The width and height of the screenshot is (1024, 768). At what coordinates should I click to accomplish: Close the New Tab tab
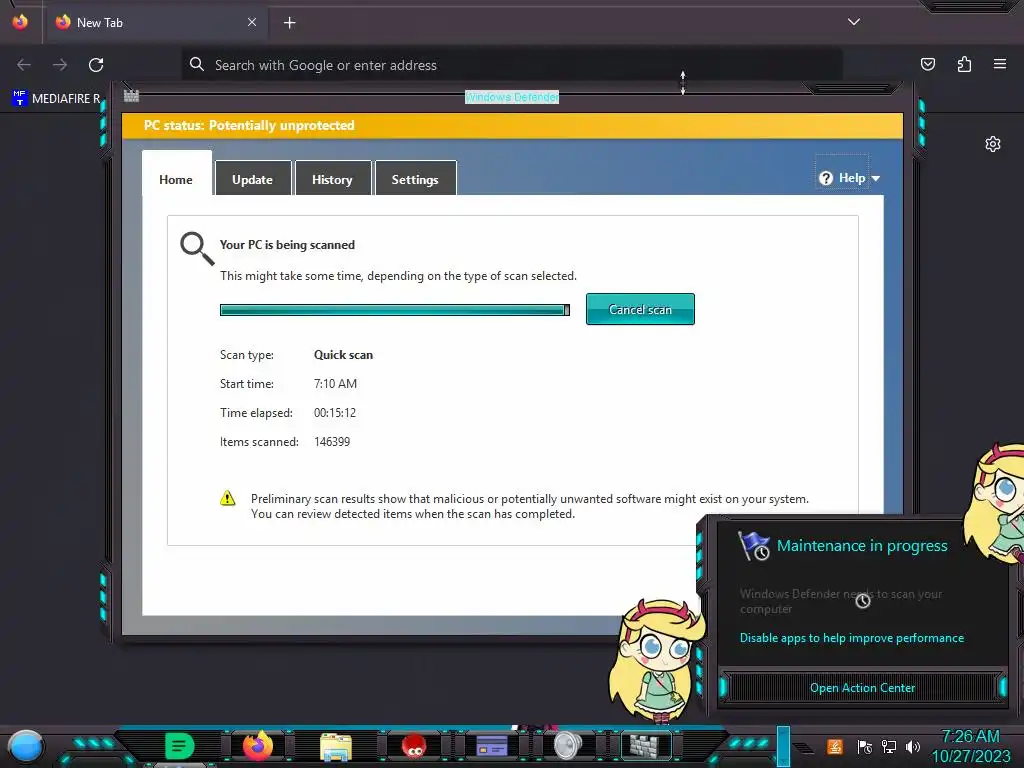(x=252, y=22)
